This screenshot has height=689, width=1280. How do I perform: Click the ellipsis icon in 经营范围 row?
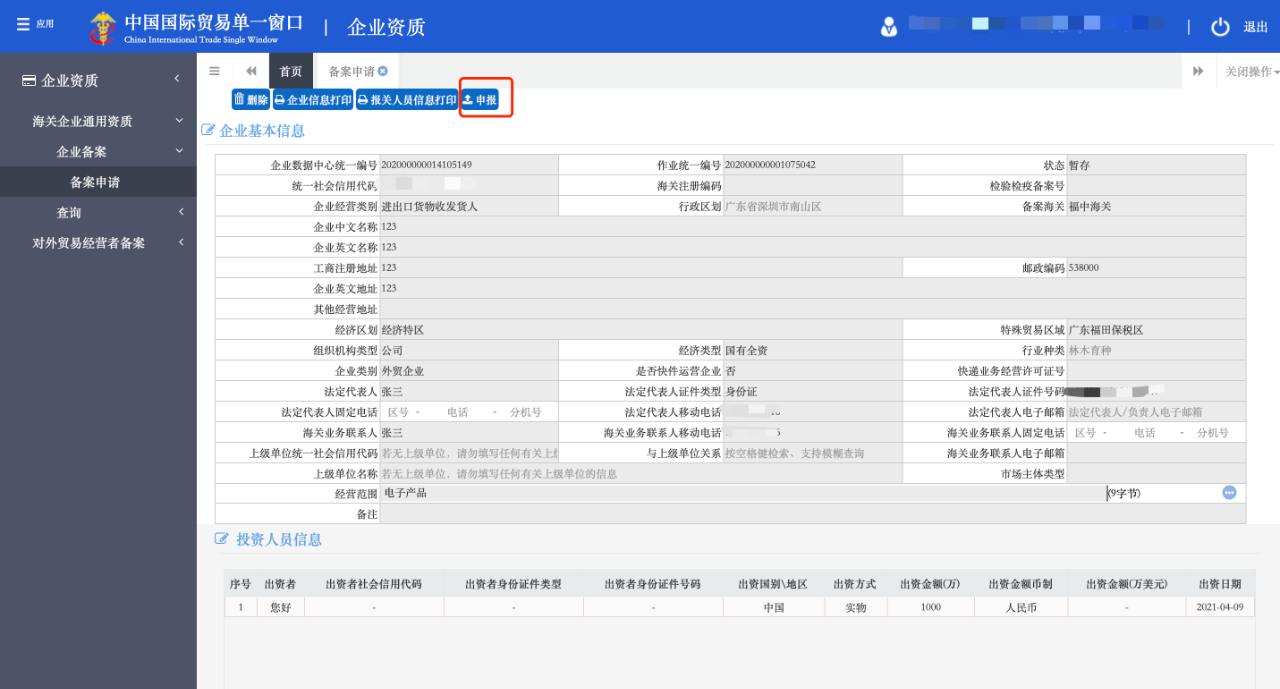1229,493
